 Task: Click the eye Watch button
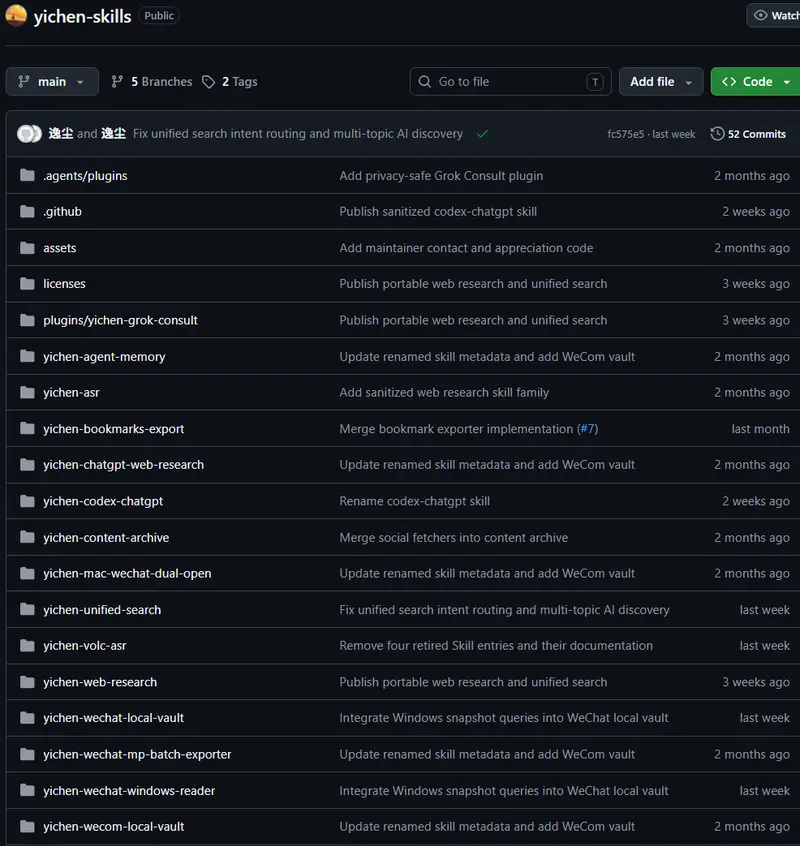(774, 16)
